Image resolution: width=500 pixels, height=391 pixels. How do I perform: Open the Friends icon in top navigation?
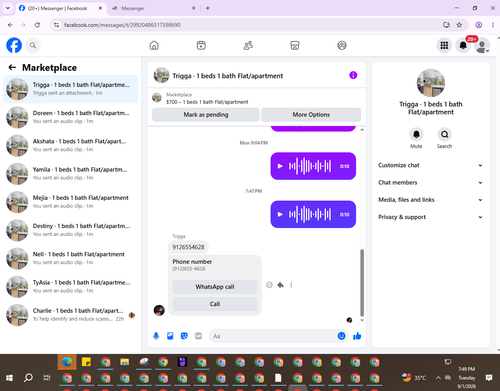pos(248,45)
